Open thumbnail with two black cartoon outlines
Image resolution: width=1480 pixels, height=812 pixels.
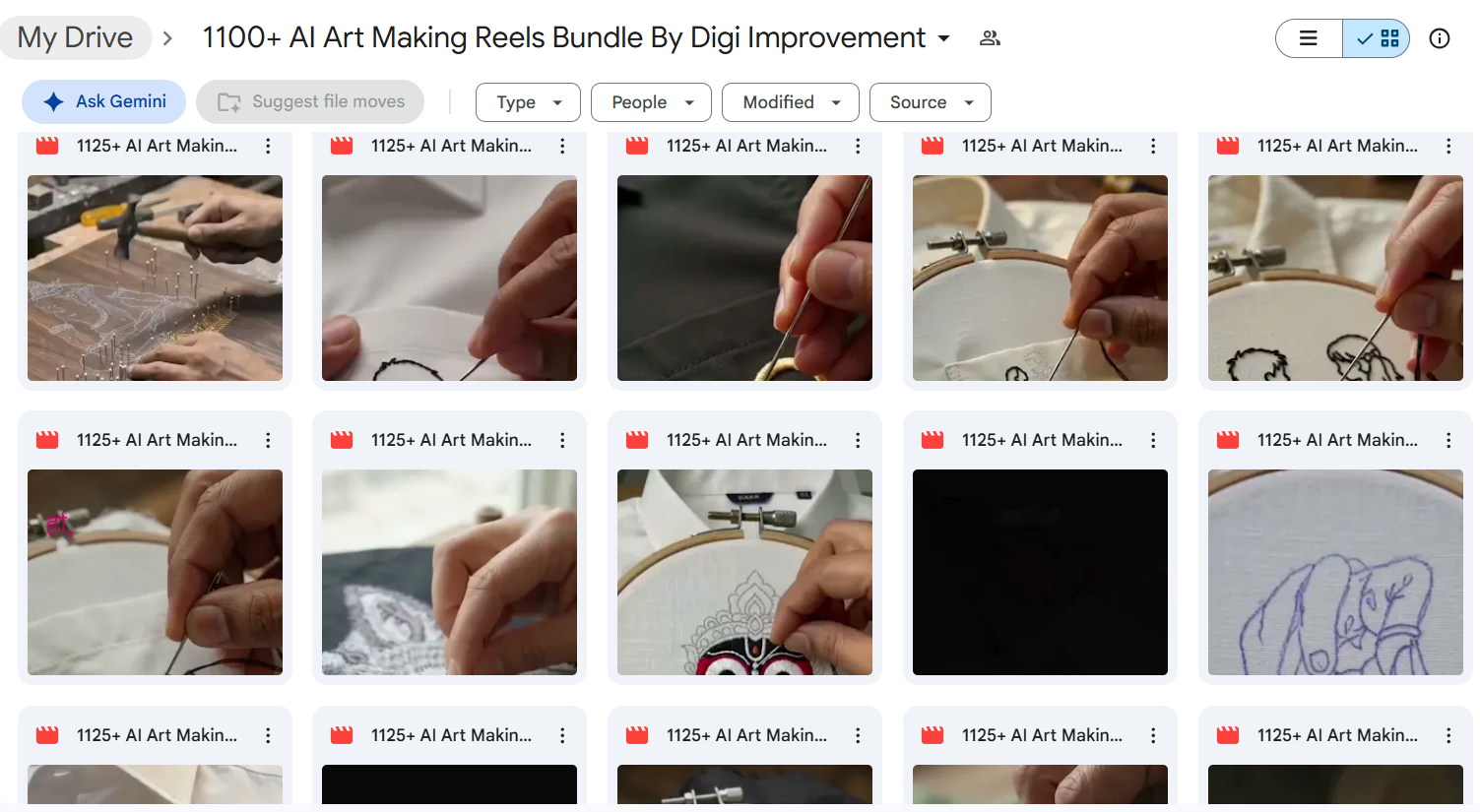(x=1335, y=278)
